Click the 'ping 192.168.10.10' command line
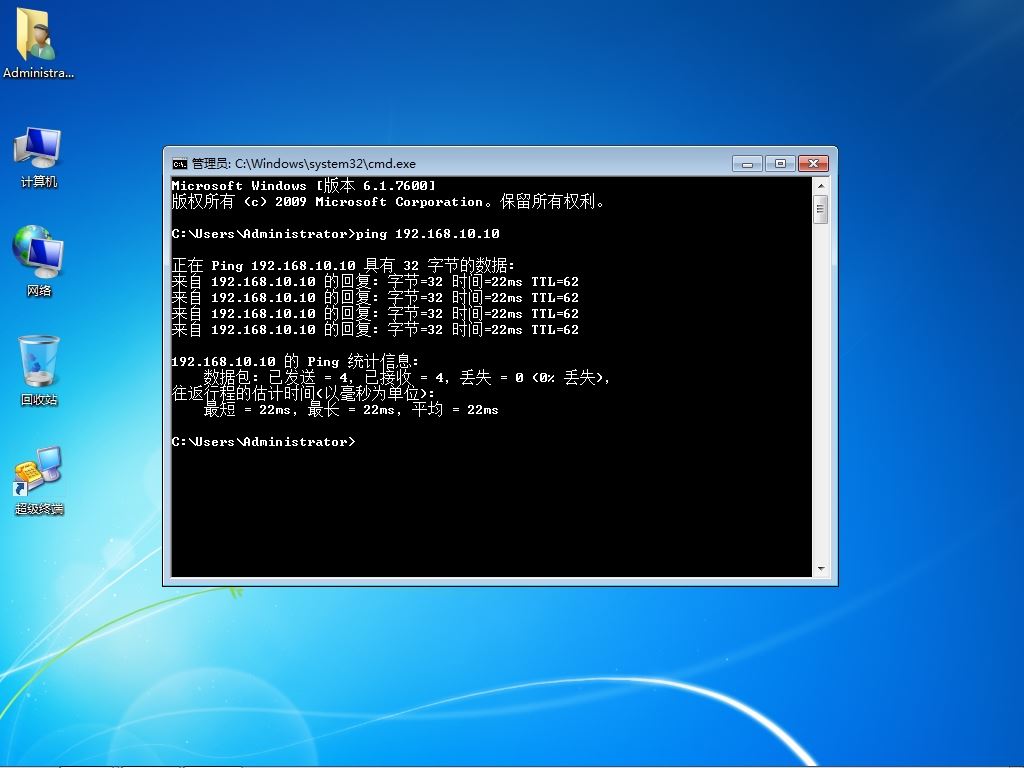Screen dimensions: 1024x768 click(x=336, y=234)
